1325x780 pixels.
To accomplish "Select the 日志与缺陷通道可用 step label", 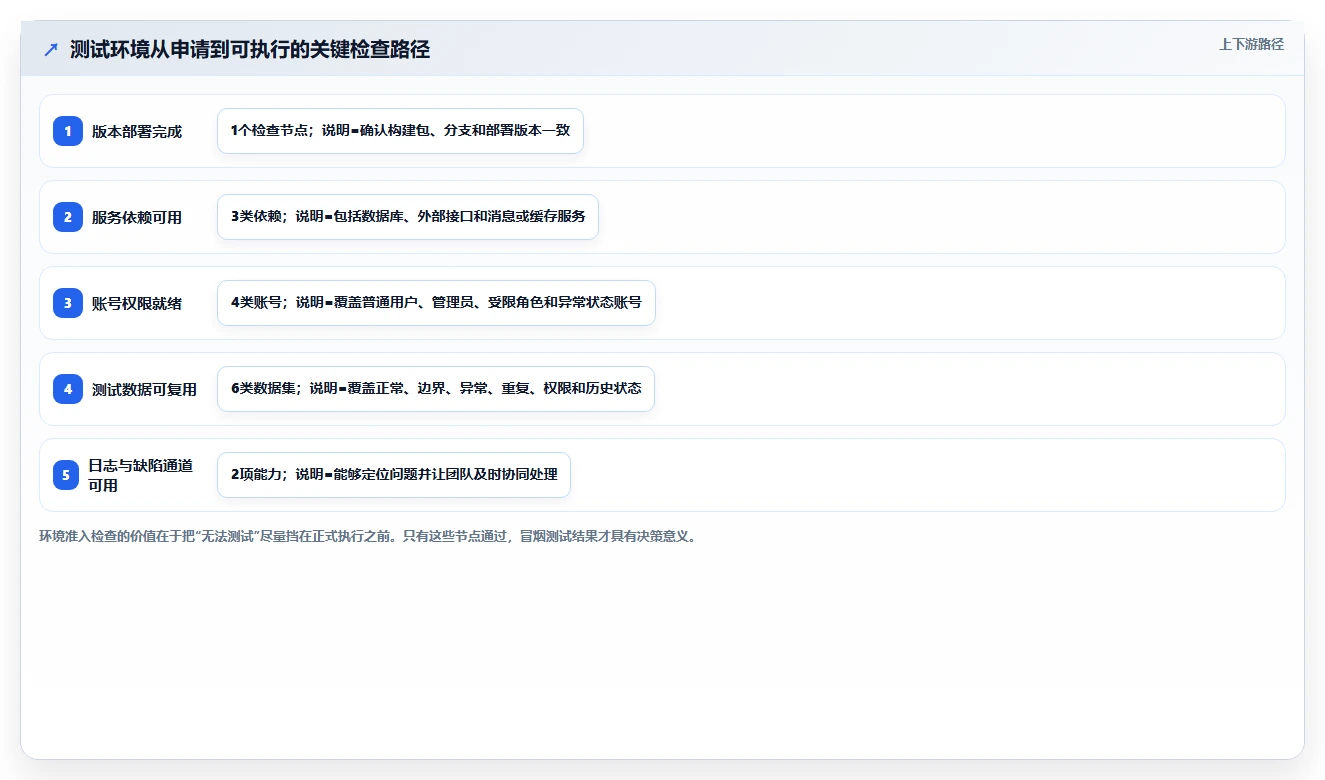I will [141, 475].
